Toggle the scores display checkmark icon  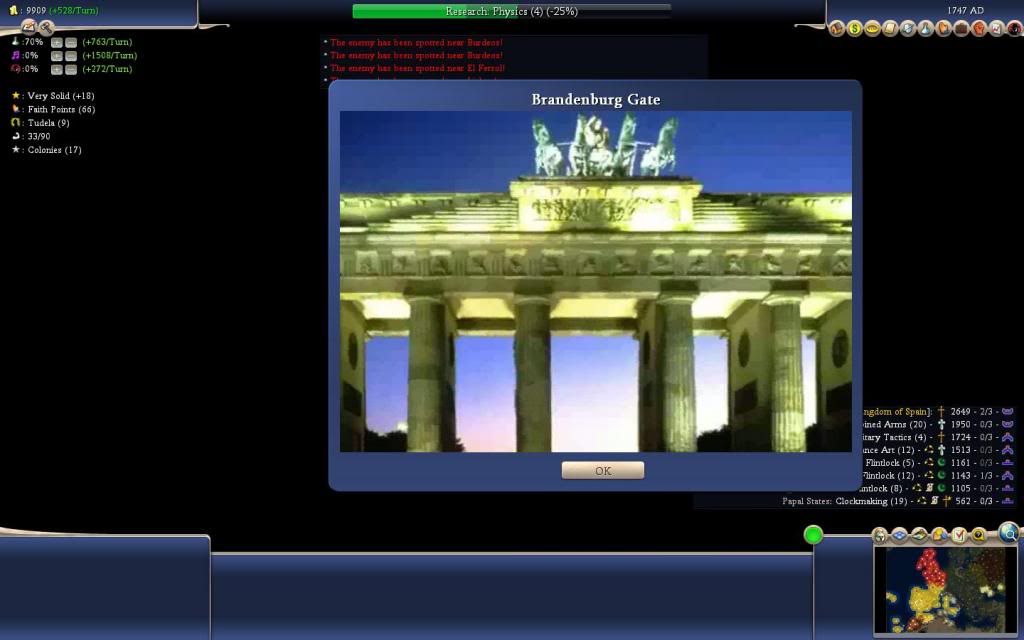tap(959, 534)
